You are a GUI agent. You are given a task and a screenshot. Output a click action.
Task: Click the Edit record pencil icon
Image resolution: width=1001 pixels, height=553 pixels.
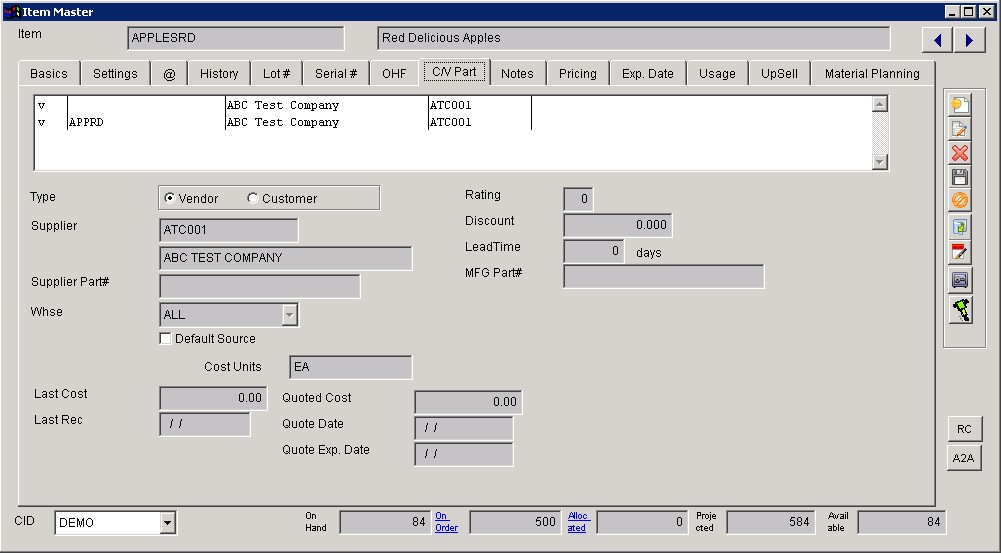pyautogui.click(x=960, y=128)
